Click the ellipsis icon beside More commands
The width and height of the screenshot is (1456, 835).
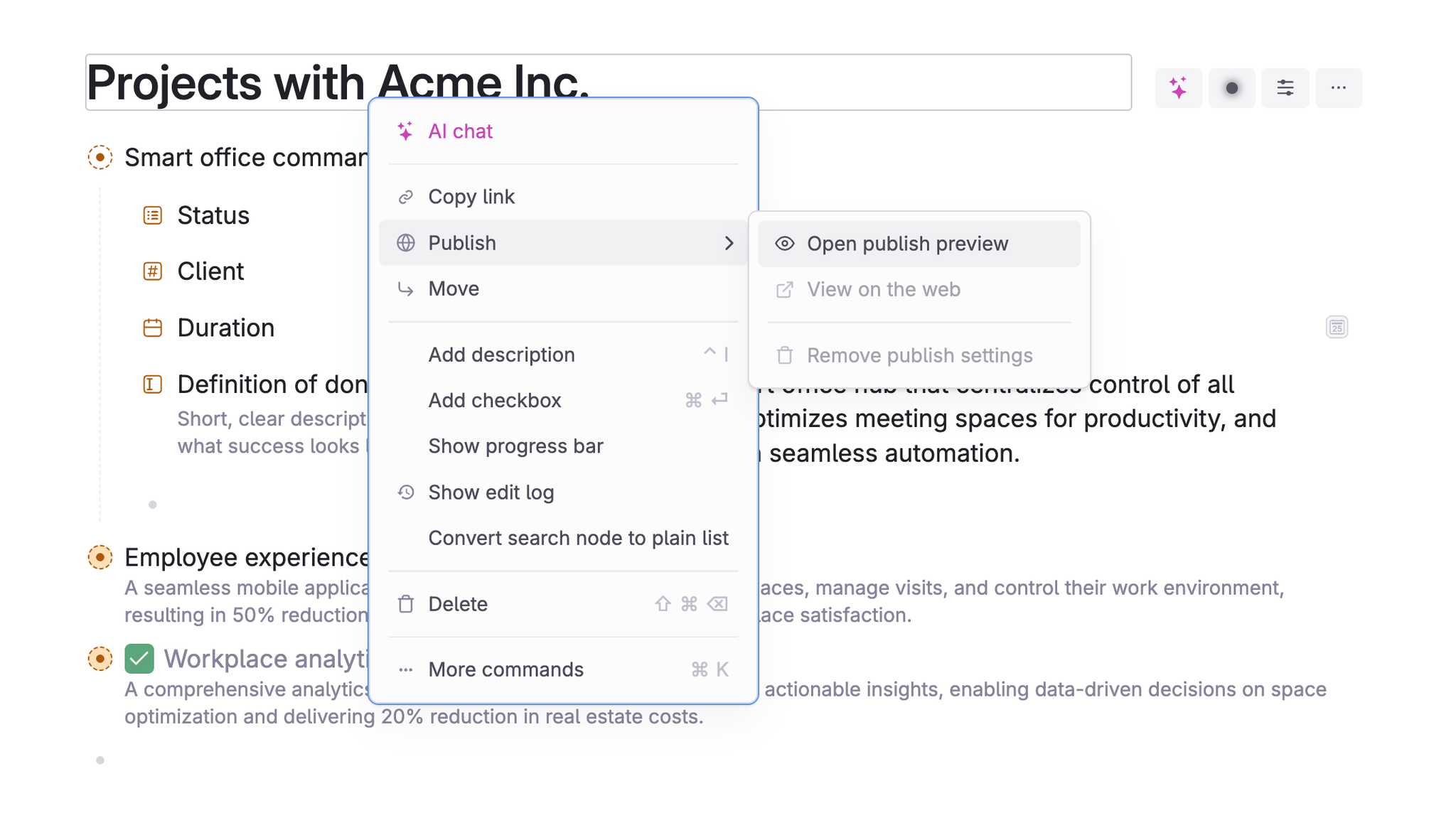tap(405, 669)
